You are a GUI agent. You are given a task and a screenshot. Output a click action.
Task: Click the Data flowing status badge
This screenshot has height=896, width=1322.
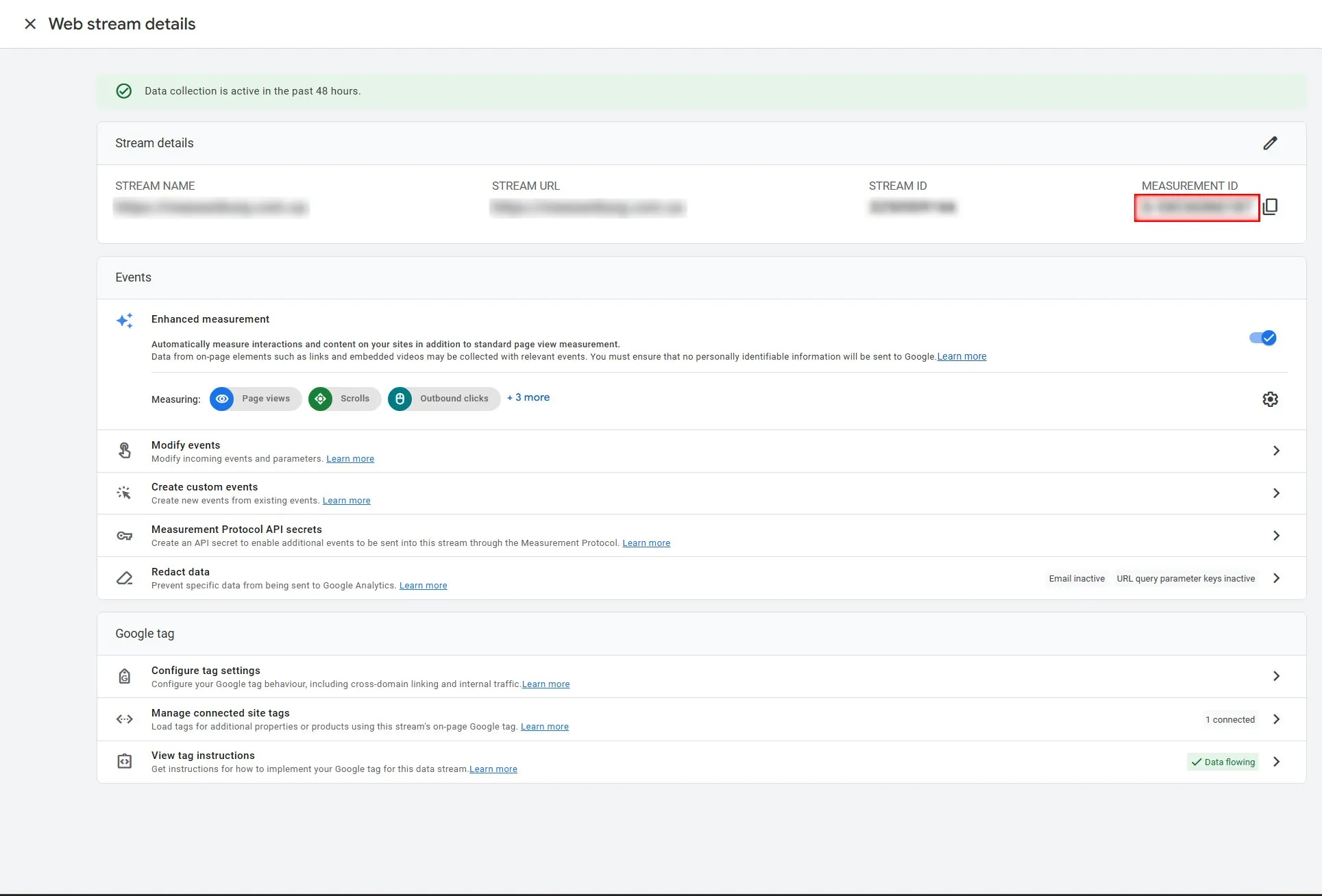pyautogui.click(x=1223, y=762)
